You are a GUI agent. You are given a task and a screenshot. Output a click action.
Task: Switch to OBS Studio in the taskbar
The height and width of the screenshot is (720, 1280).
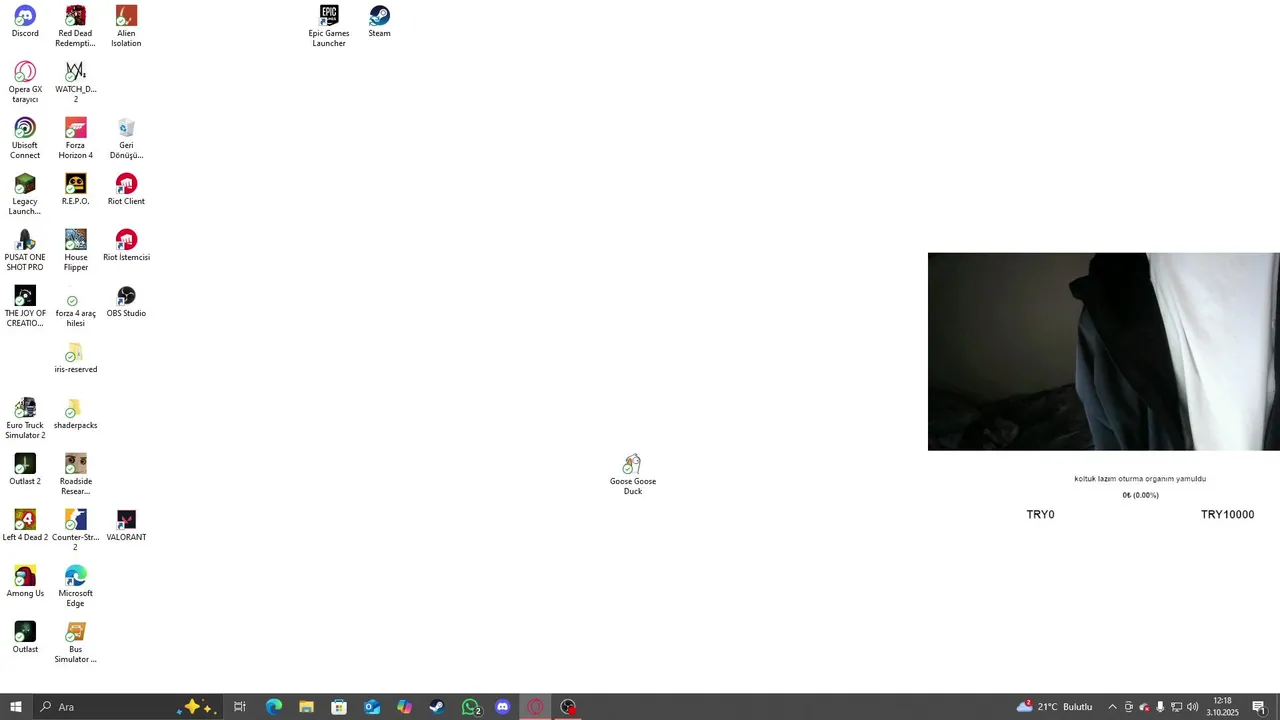[x=568, y=707]
